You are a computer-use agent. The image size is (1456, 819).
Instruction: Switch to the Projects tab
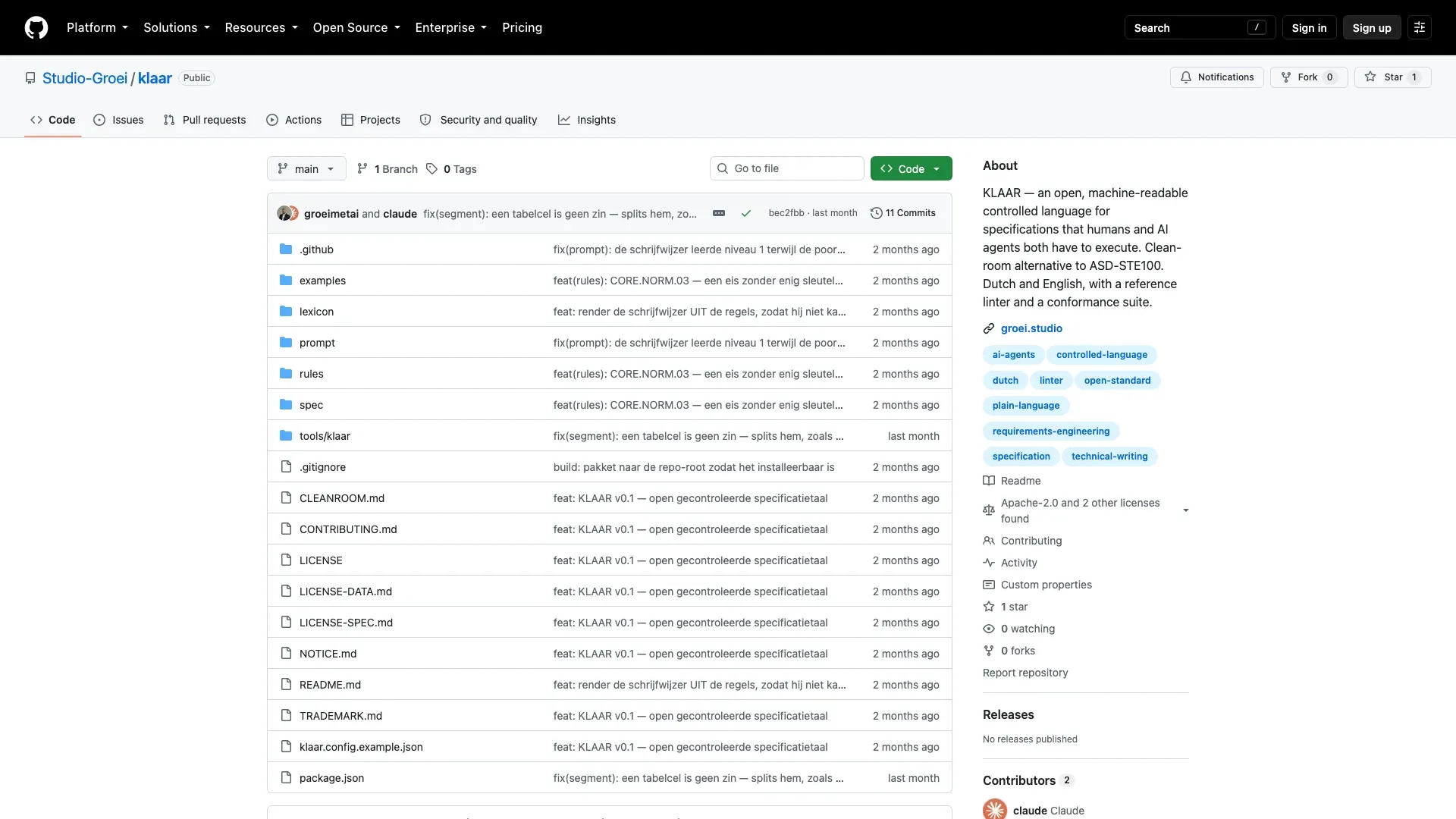(x=371, y=120)
